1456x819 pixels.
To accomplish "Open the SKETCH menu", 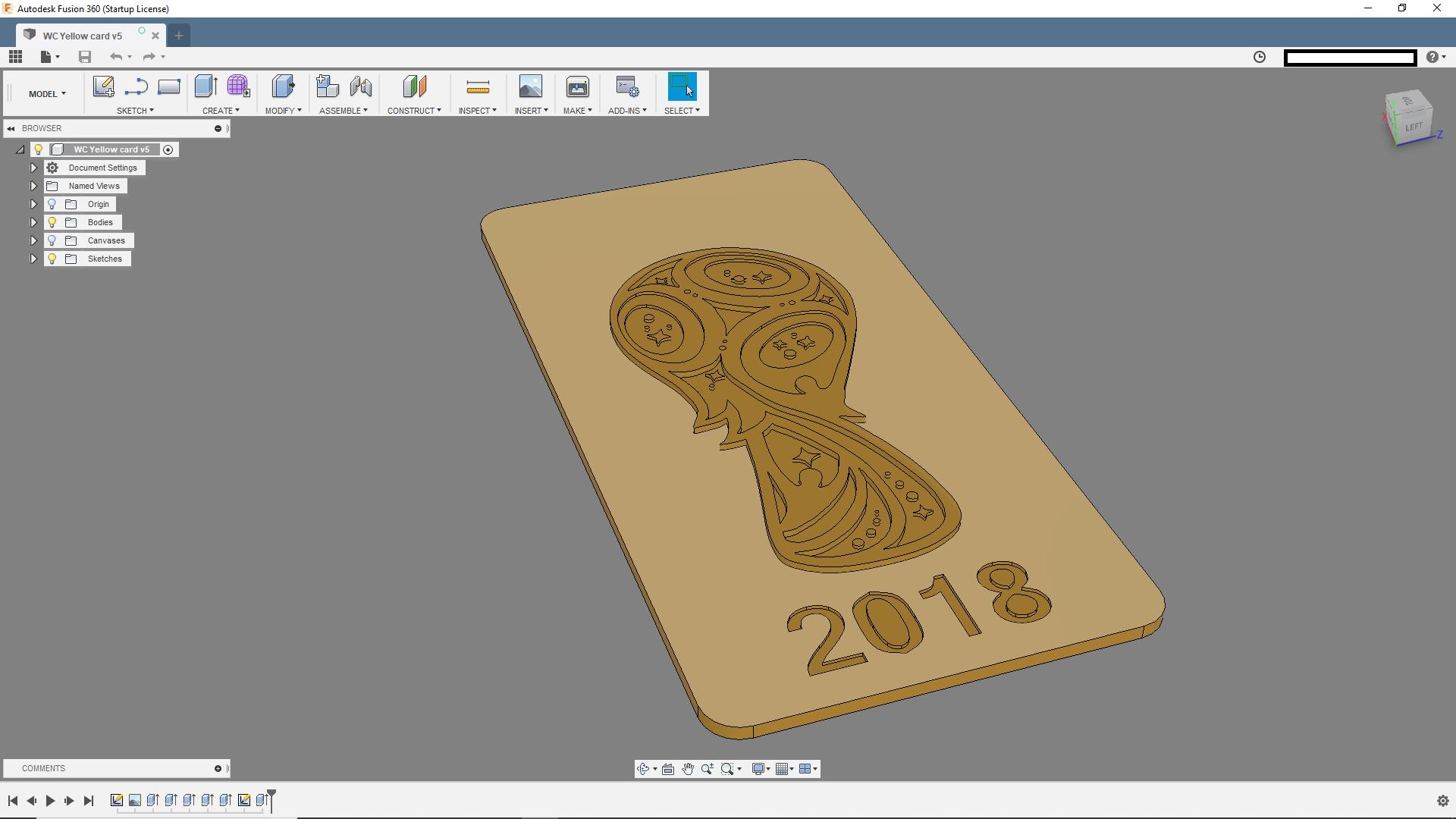I will (135, 111).
